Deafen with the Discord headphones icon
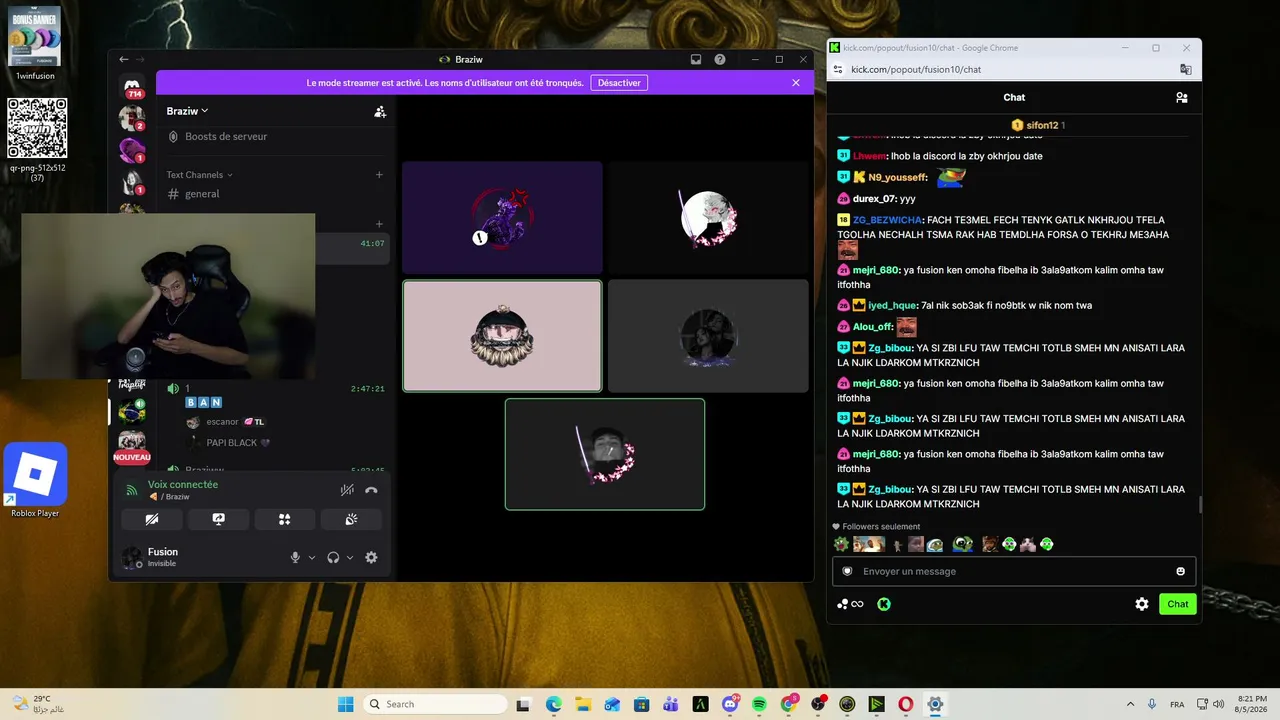Image resolution: width=1280 pixels, height=720 pixels. [x=333, y=557]
